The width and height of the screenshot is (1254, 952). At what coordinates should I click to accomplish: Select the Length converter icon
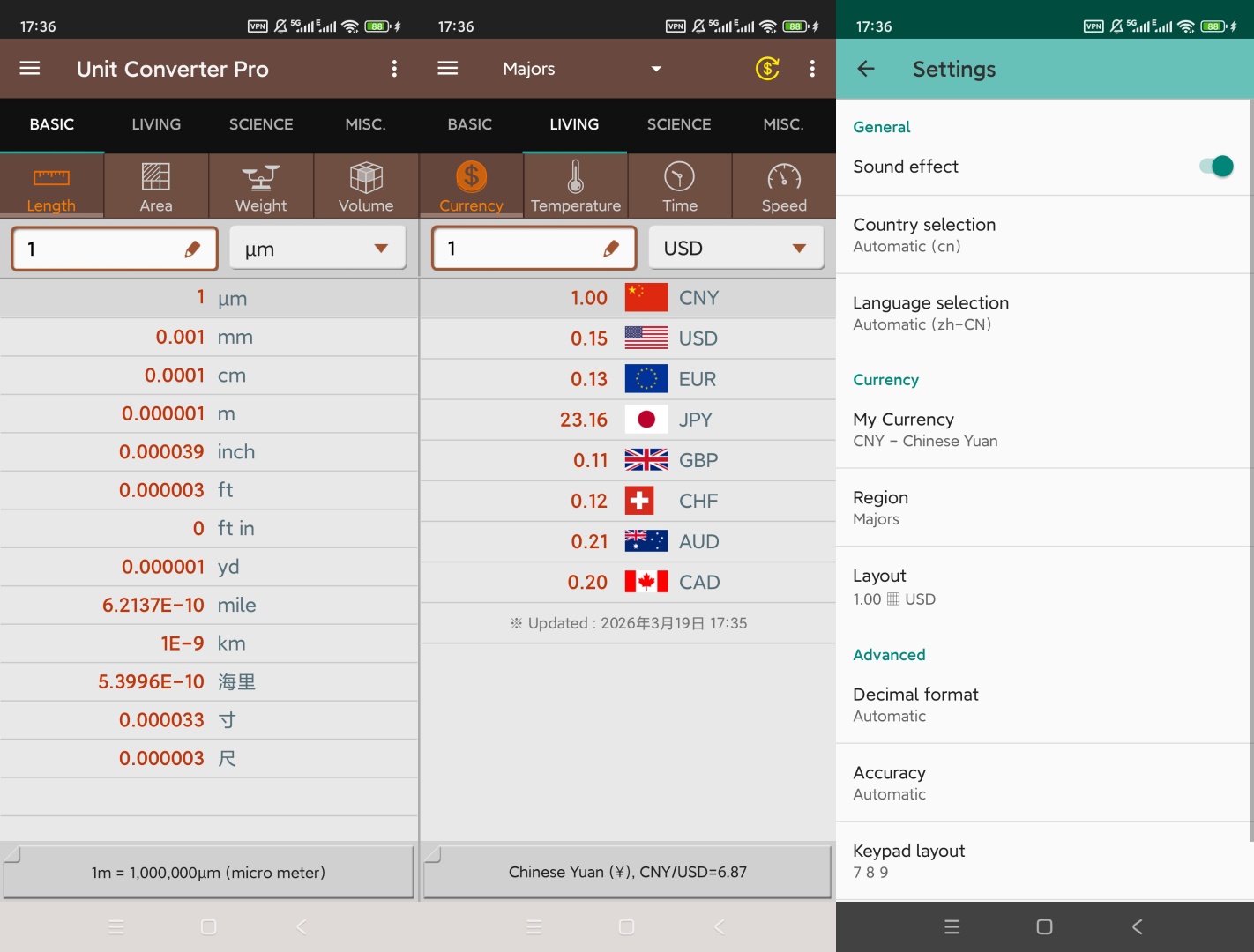(x=51, y=186)
